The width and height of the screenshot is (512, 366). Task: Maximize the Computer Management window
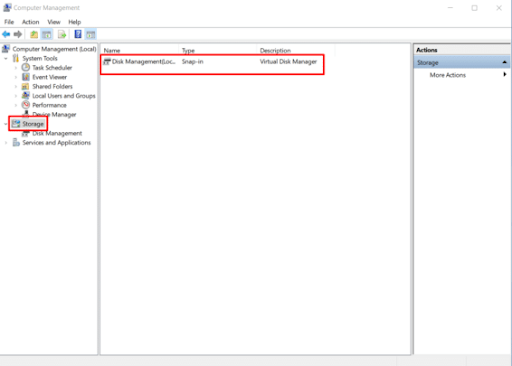pyautogui.click(x=474, y=8)
